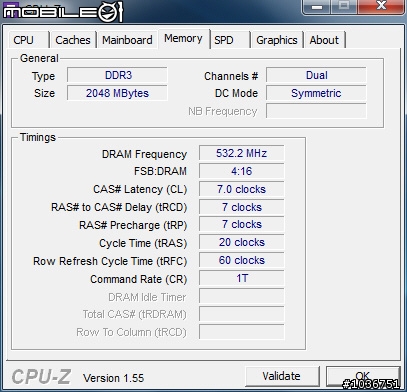
Task: Show the About tab
Action: click(324, 40)
